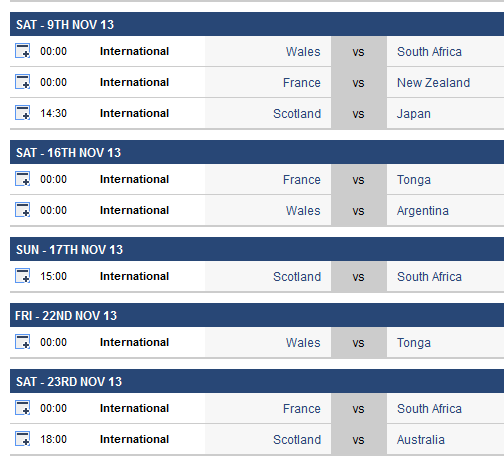Click Tonga in the 22nd Nov fixture
Screen dimensions: 504x457
coord(414,343)
